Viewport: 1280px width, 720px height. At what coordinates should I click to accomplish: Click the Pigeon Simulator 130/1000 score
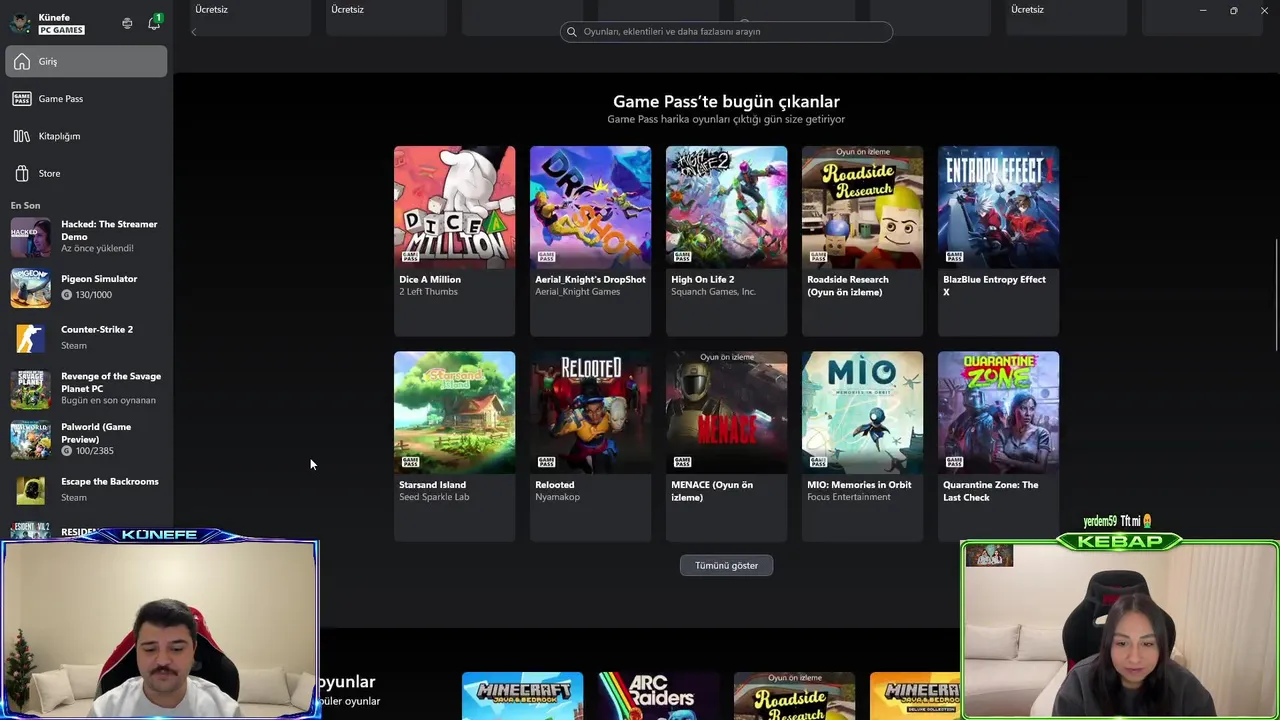93,295
